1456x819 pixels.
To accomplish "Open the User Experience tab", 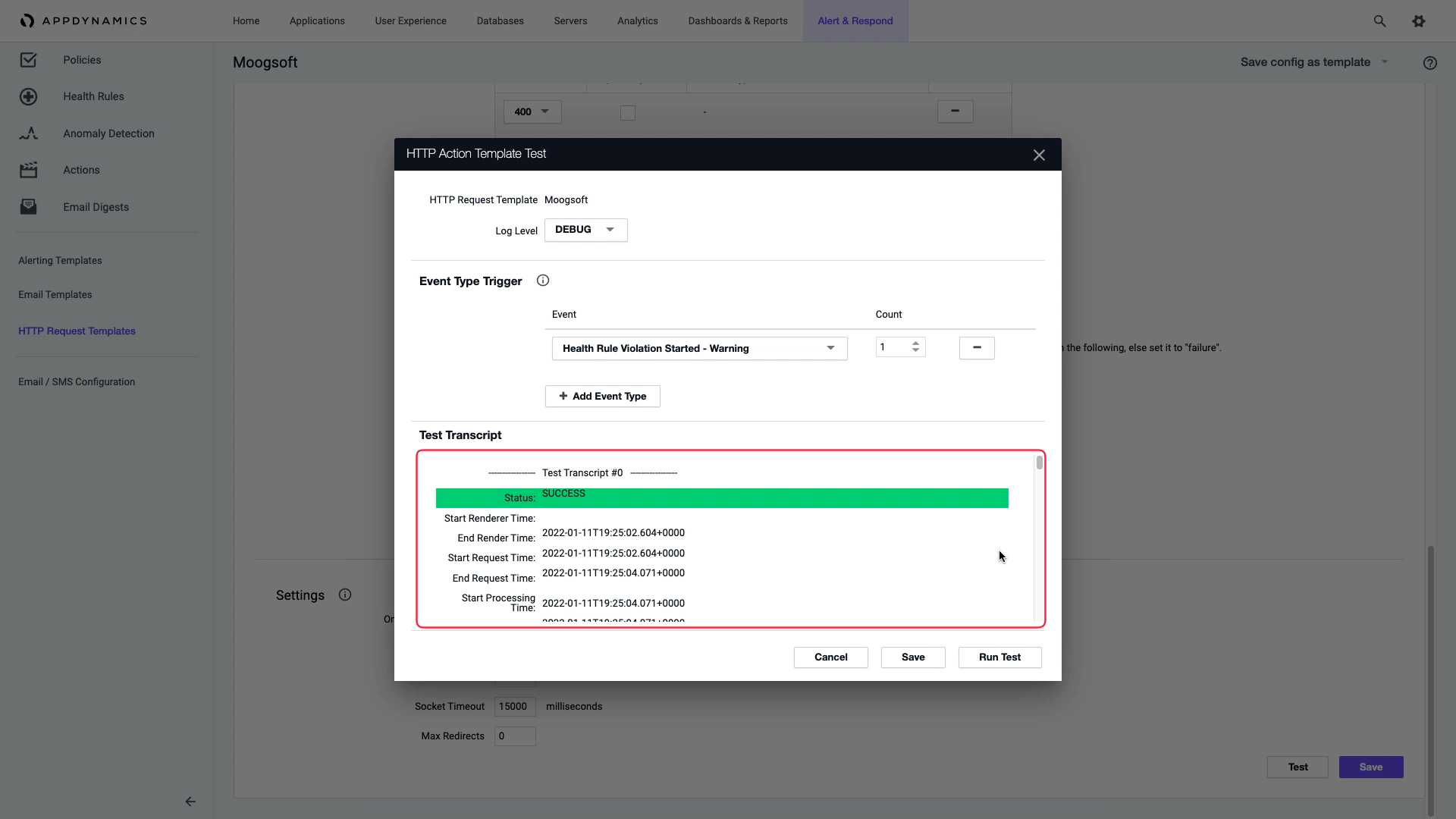I will point(410,21).
